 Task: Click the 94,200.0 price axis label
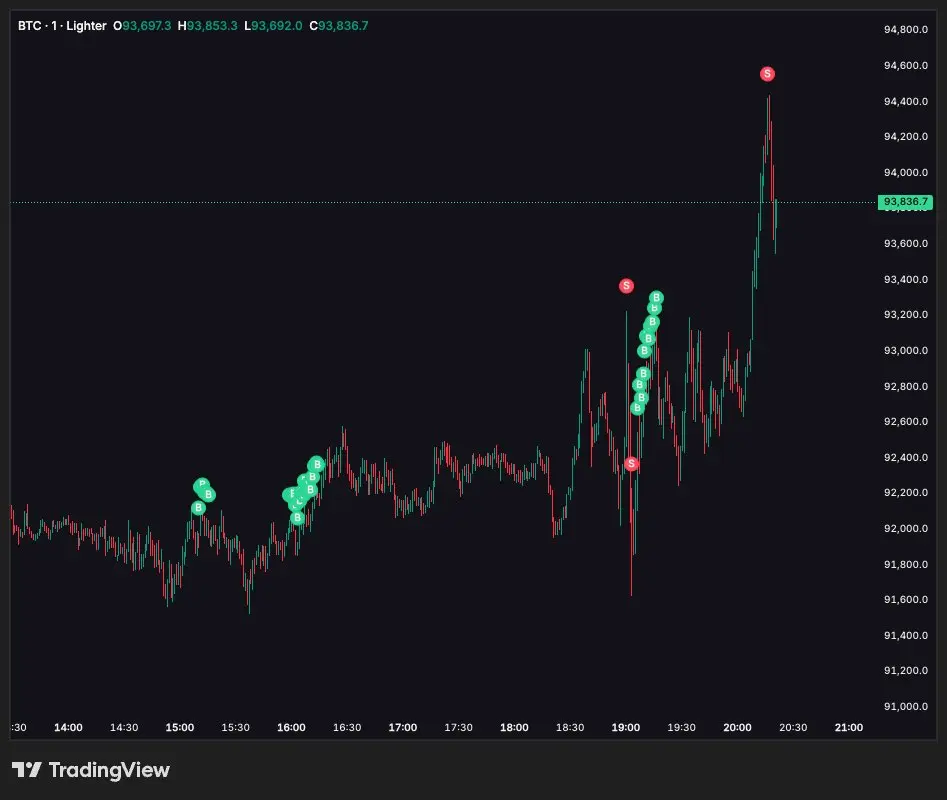point(905,136)
